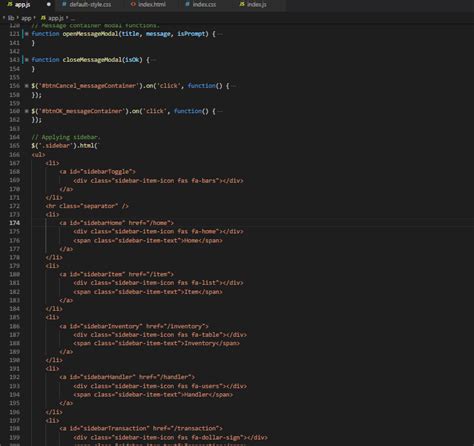This screenshot has height=446, width=474.
Task: Click the CSS icon on default-style.css tab
Action: click(65, 4)
